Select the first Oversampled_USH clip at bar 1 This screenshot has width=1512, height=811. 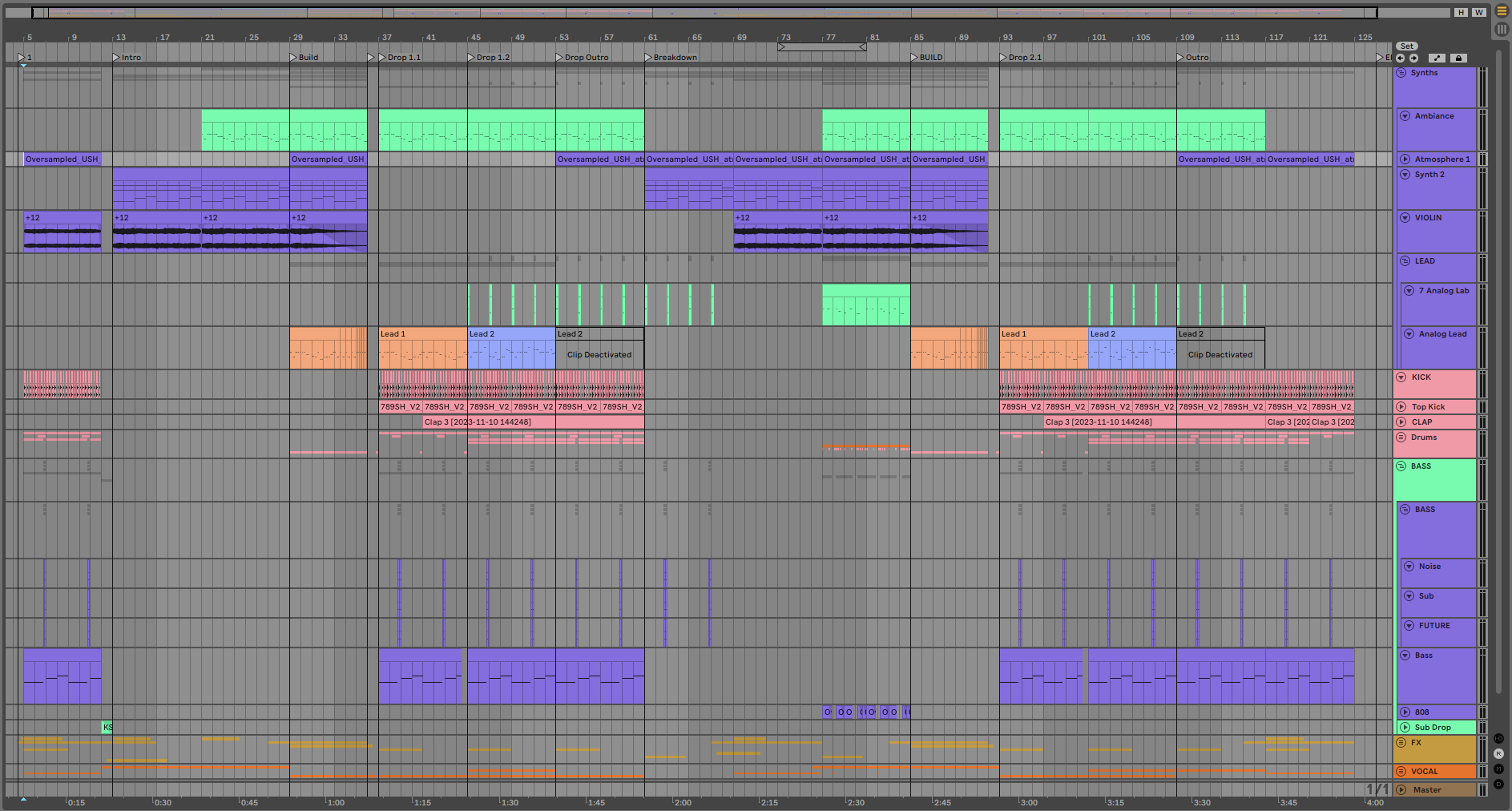pyautogui.click(x=62, y=159)
